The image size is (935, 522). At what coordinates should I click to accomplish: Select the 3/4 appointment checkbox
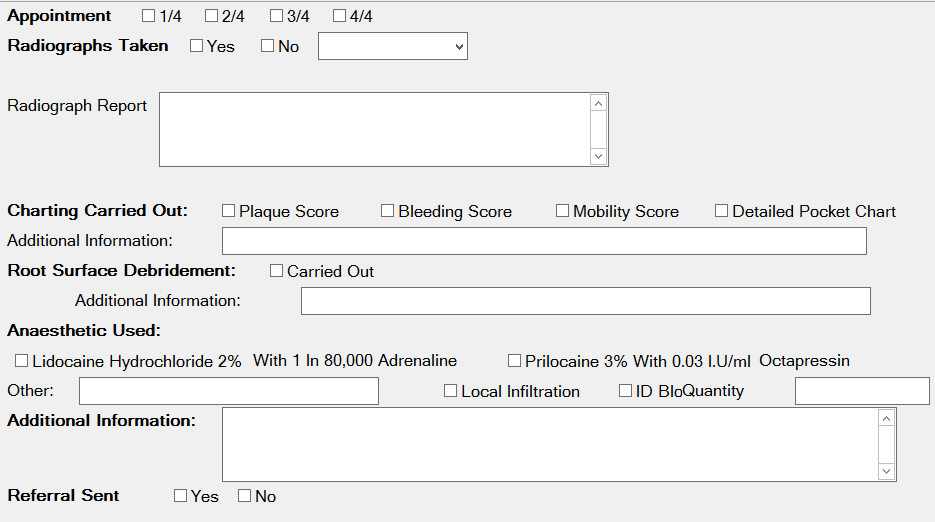click(276, 16)
